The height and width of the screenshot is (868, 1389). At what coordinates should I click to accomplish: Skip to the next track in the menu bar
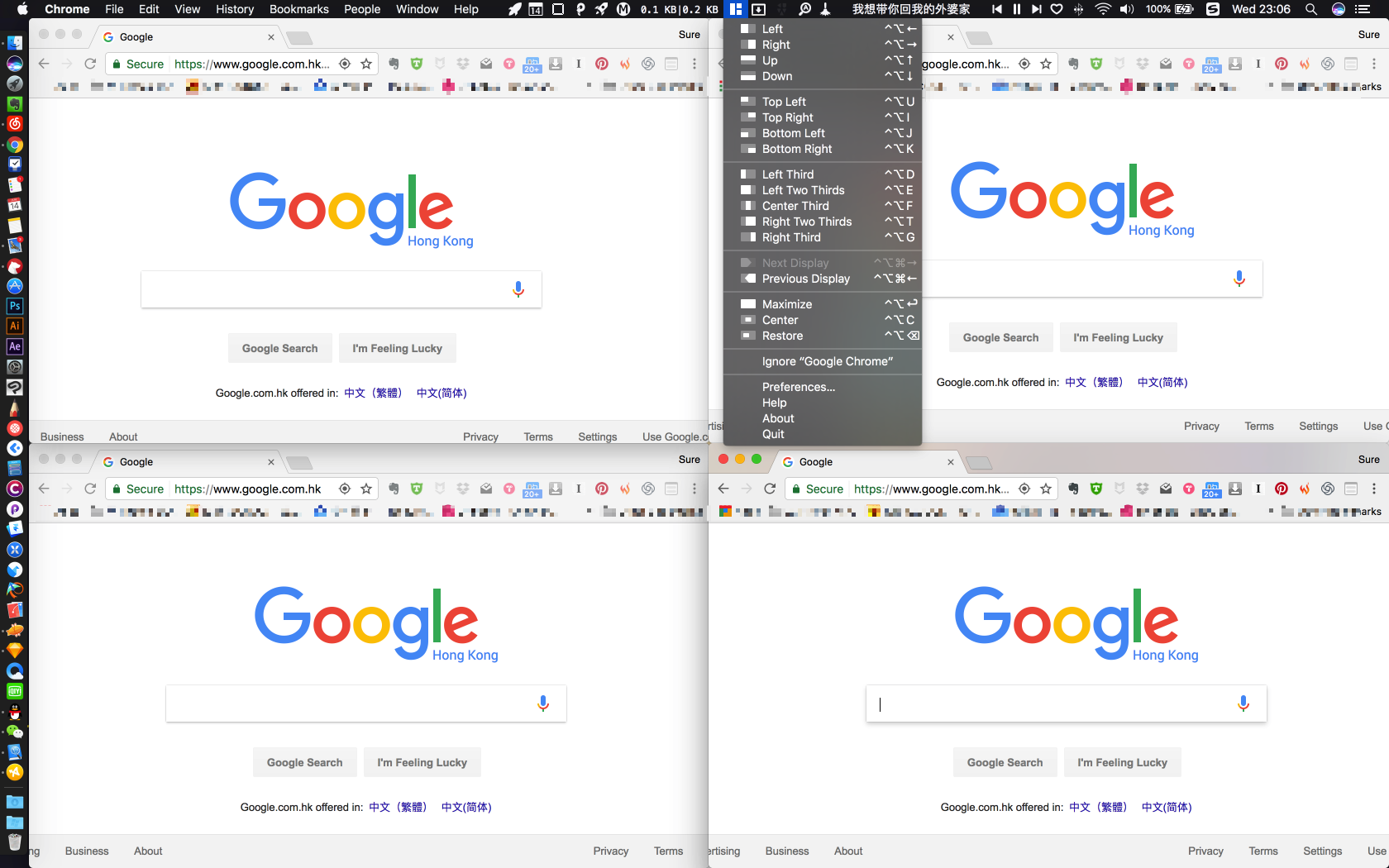coord(1037,9)
